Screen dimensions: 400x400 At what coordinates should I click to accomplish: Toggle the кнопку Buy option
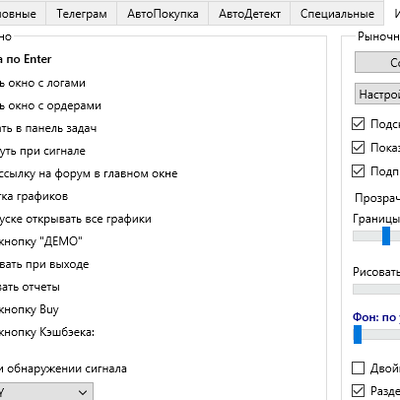[29, 309]
